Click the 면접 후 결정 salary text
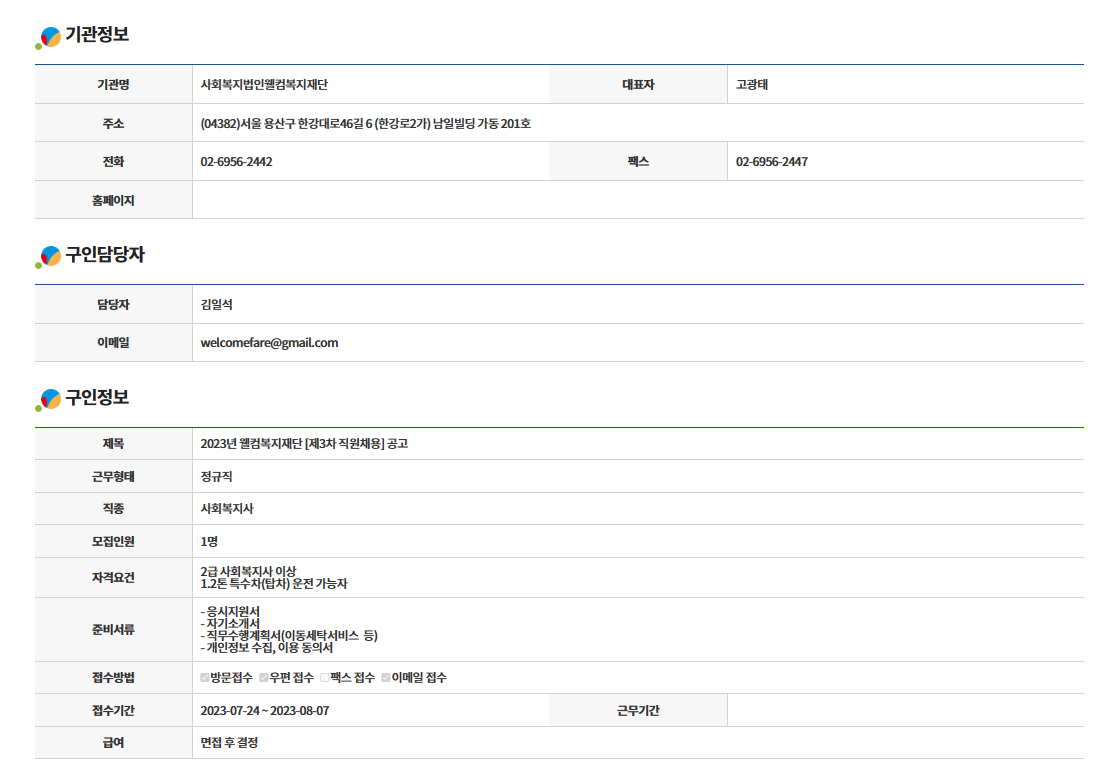Viewport: 1117px width, 769px height. click(x=229, y=743)
